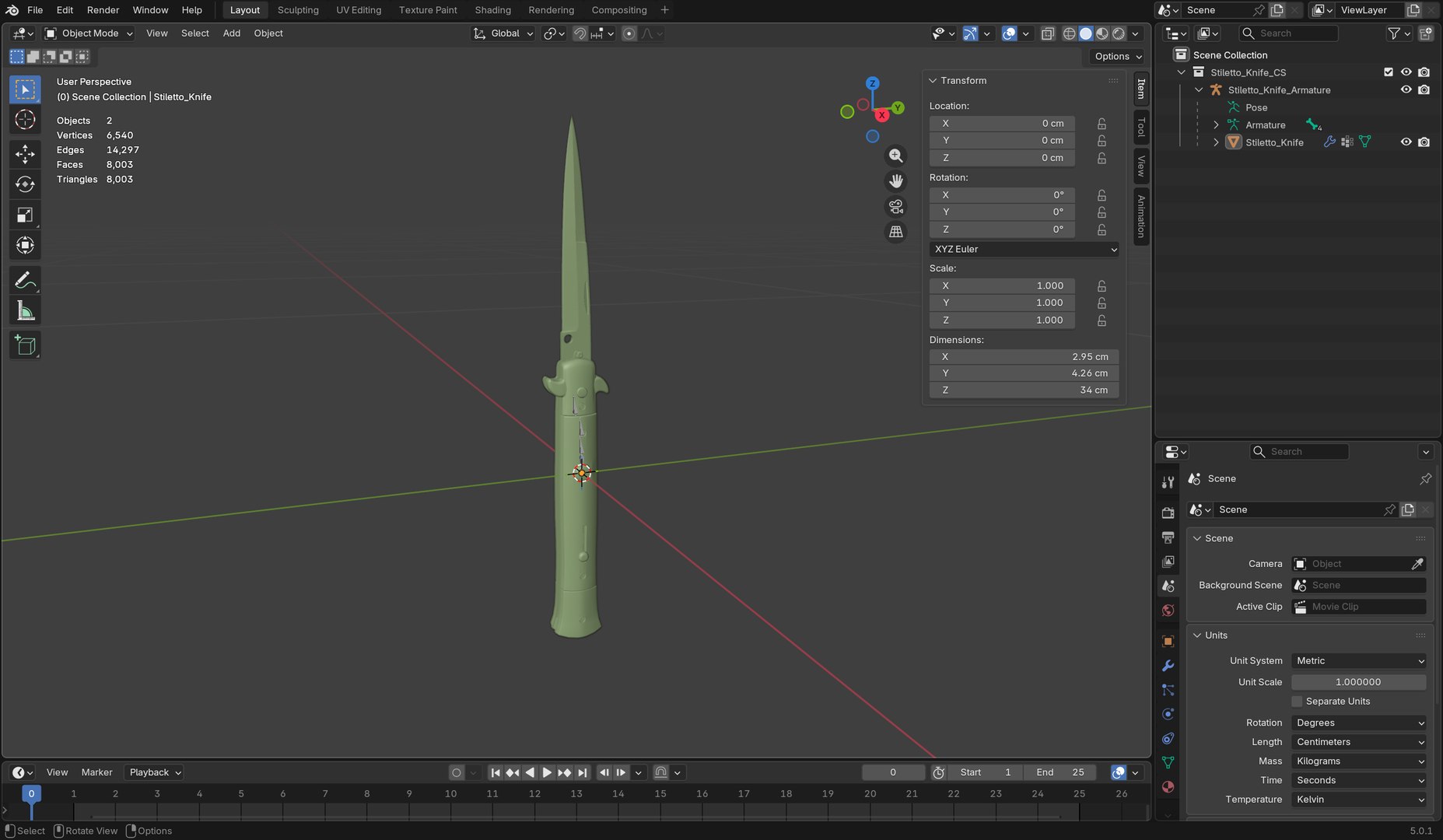The height and width of the screenshot is (840, 1443).
Task: Switch to Sculpting workspace tab
Action: point(298,10)
